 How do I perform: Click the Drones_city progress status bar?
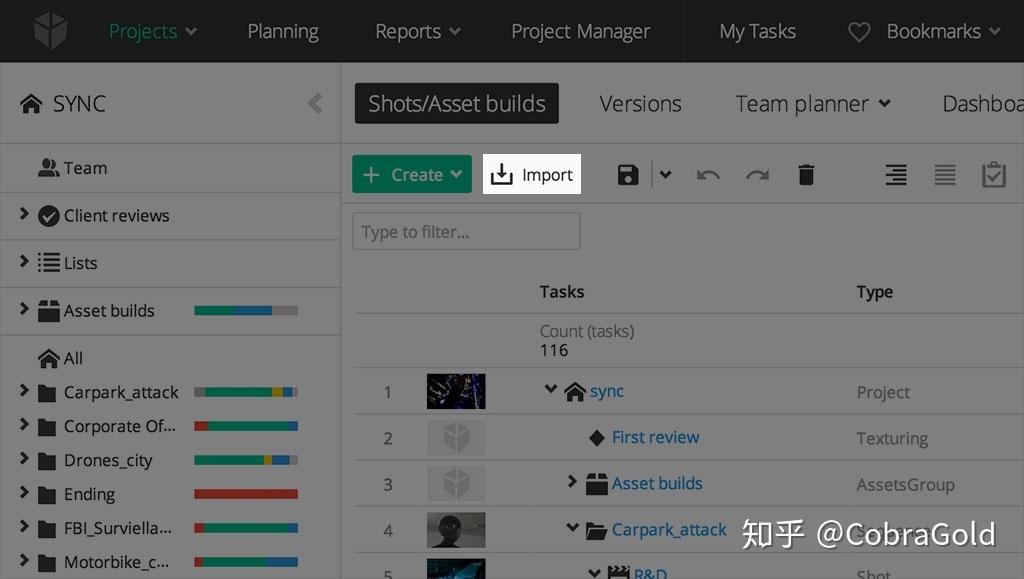(246, 460)
